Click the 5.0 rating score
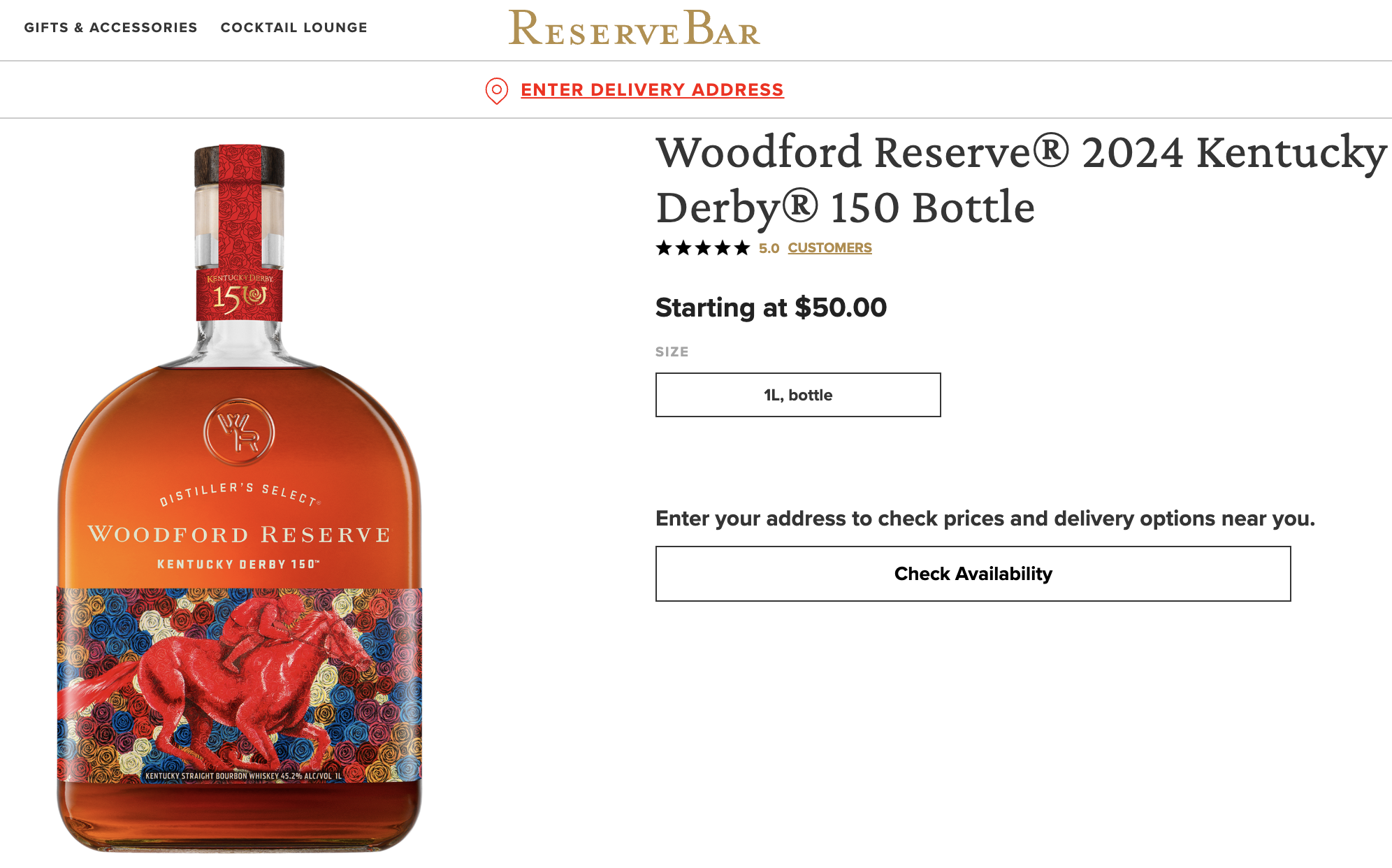This screenshot has height=868, width=1392. click(769, 249)
